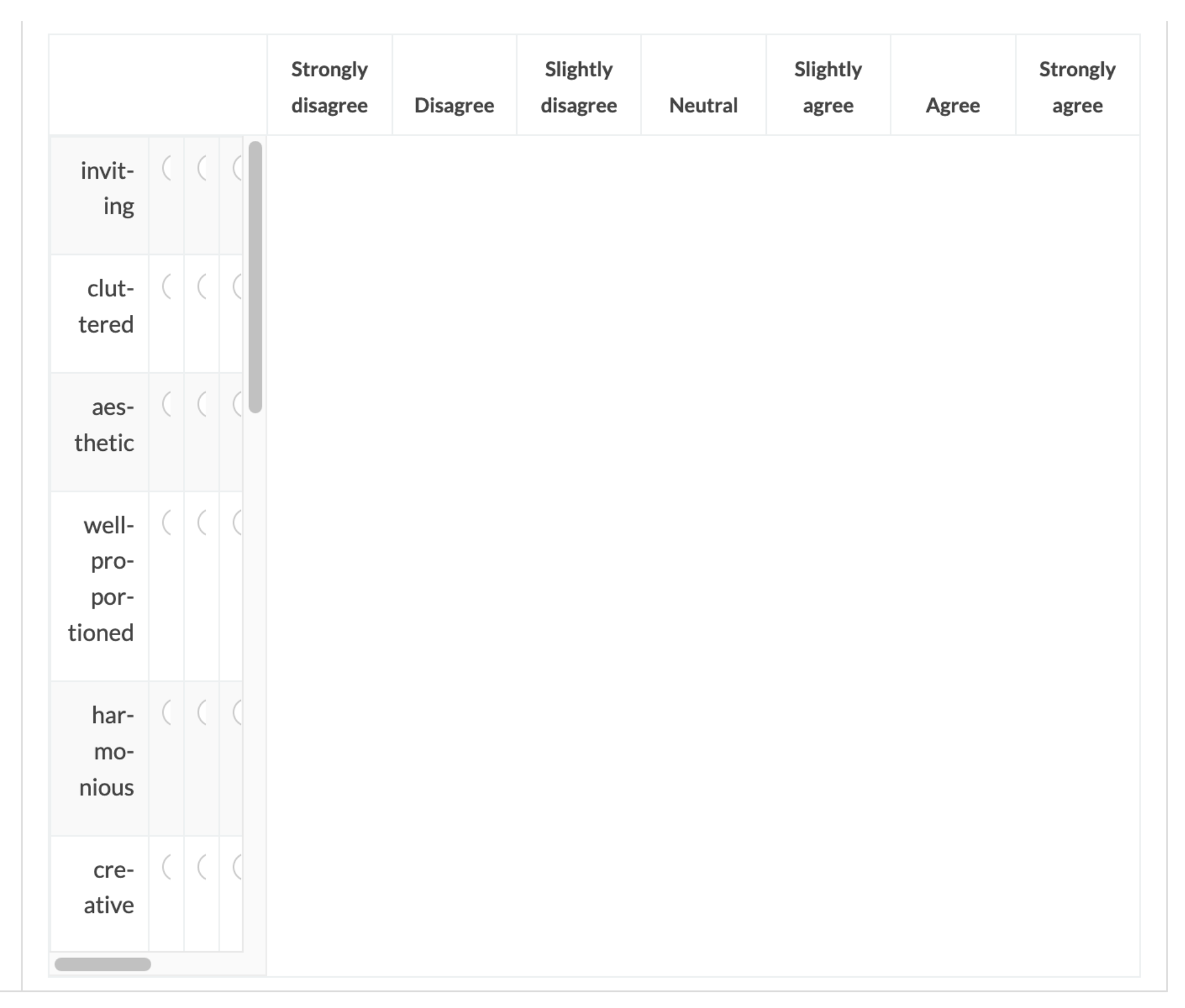This screenshot has height=1008, width=1185.
Task: Click the Strongly disagree column header
Action: coord(330,87)
